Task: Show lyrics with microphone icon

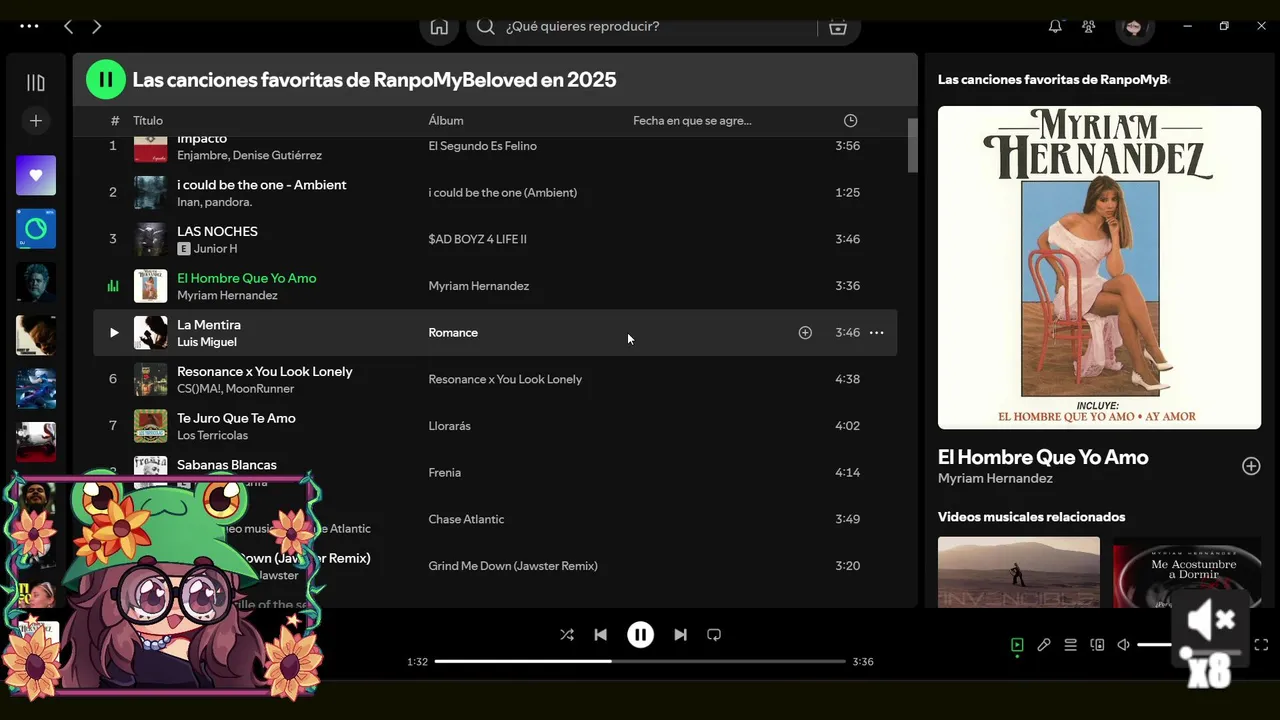Action: (1044, 645)
